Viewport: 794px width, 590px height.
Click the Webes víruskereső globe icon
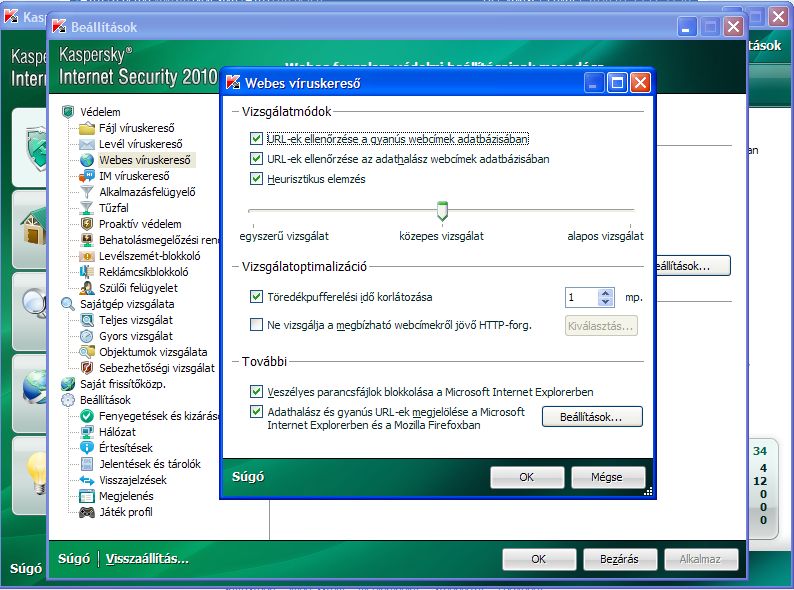87,160
